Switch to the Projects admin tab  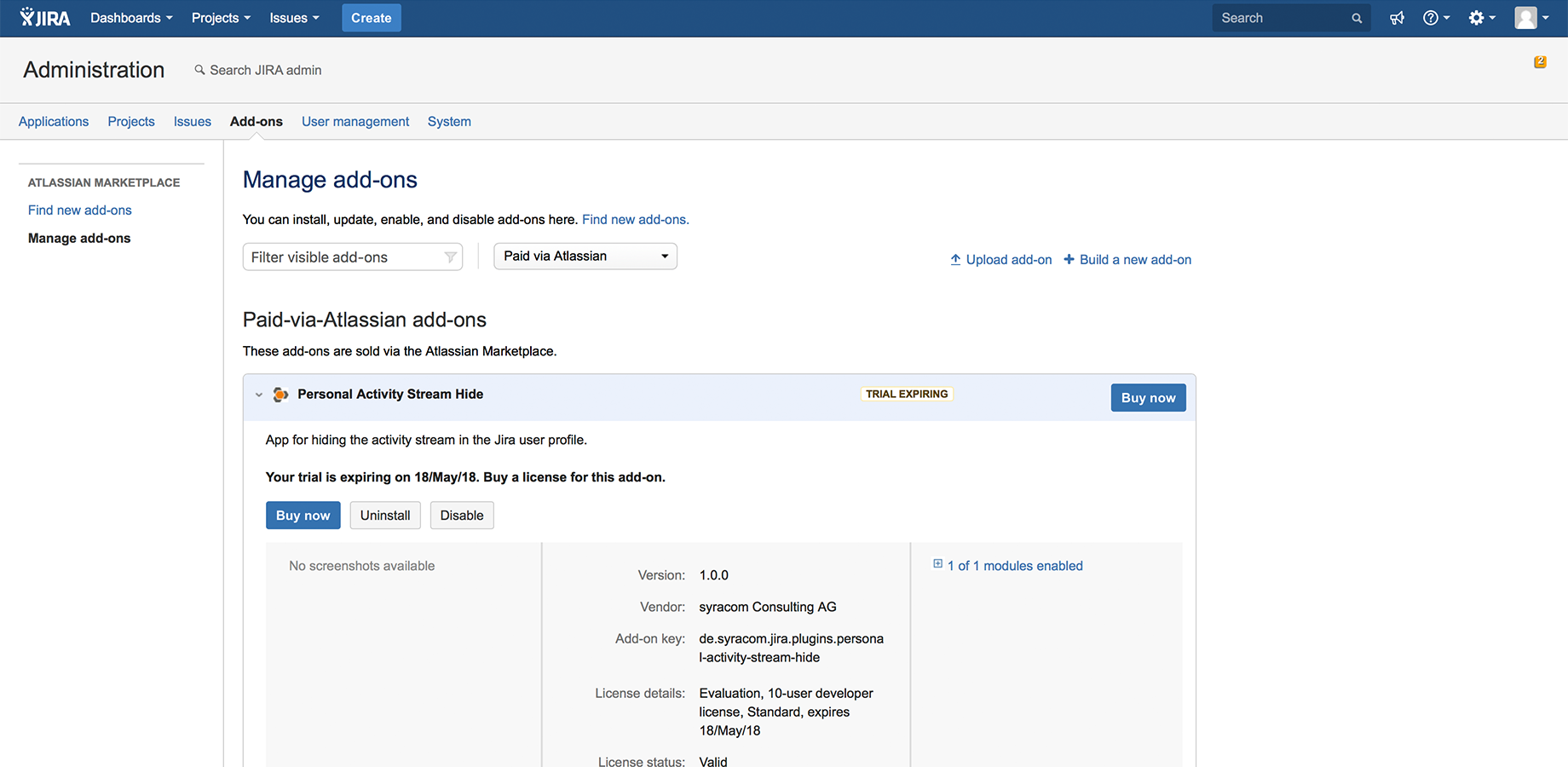131,122
